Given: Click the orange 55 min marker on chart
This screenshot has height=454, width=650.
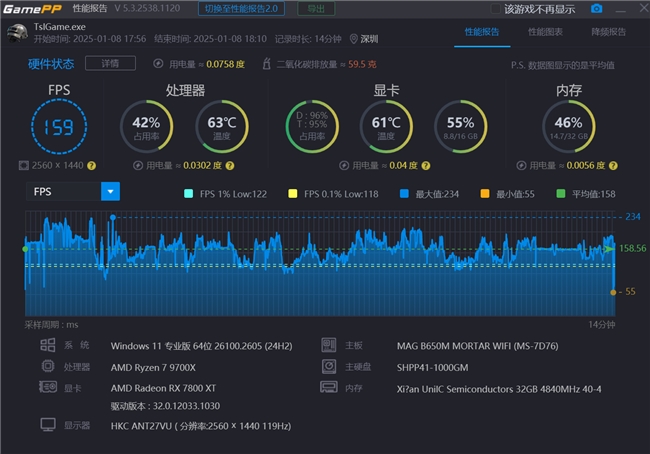Looking at the screenshot, I should pyautogui.click(x=613, y=292).
